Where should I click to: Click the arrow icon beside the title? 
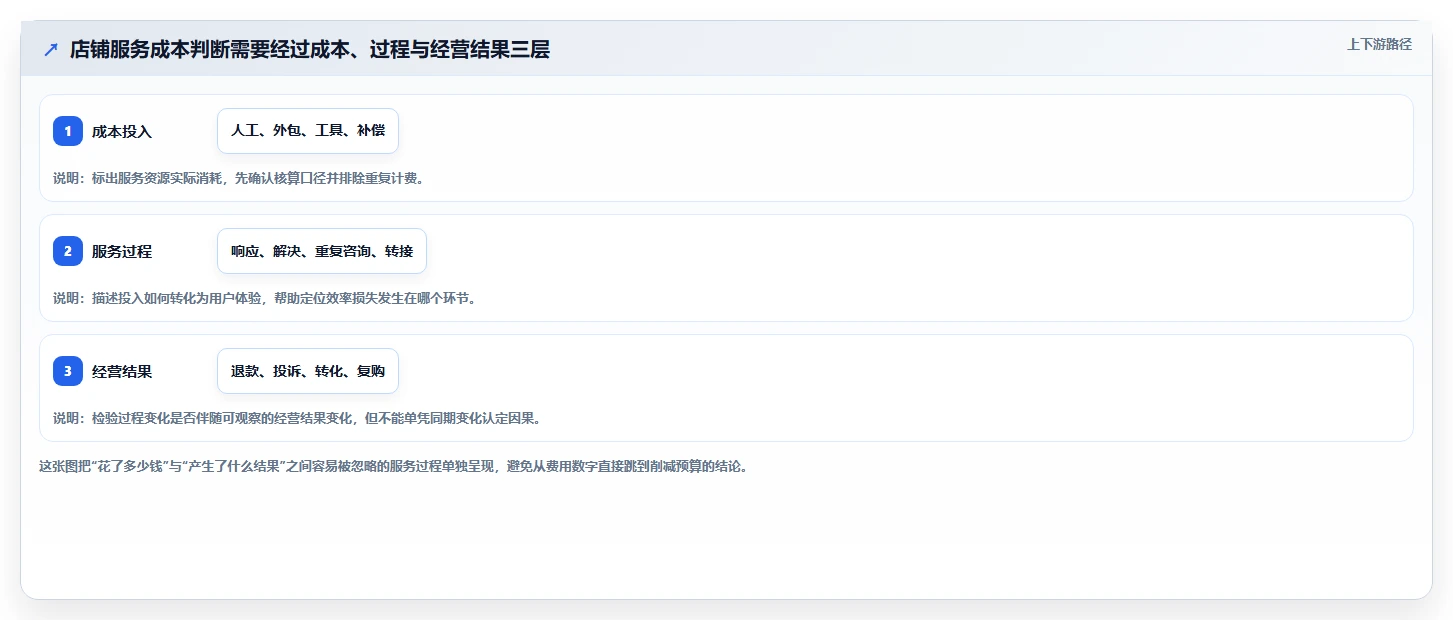coord(50,49)
